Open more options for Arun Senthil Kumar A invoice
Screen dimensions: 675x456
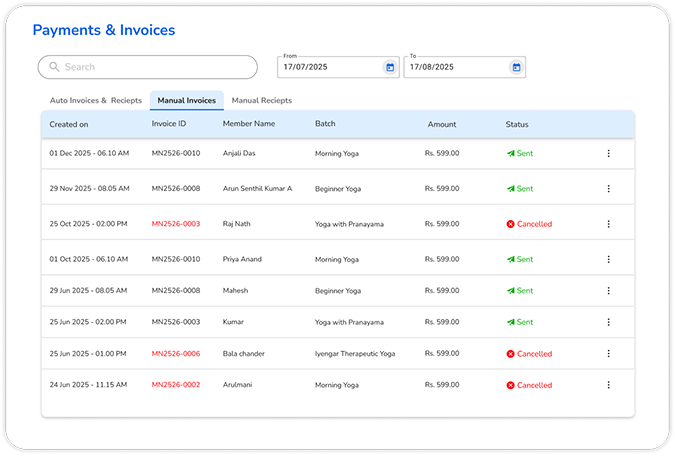click(608, 189)
